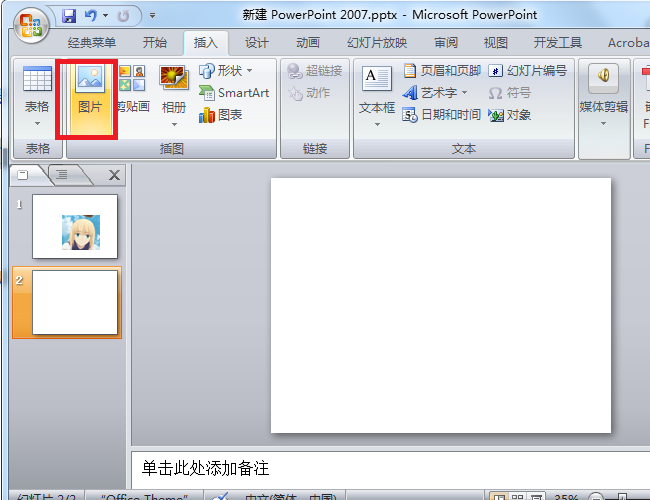
Task: Select blank slide 2 thumbnail
Action: 75,302
